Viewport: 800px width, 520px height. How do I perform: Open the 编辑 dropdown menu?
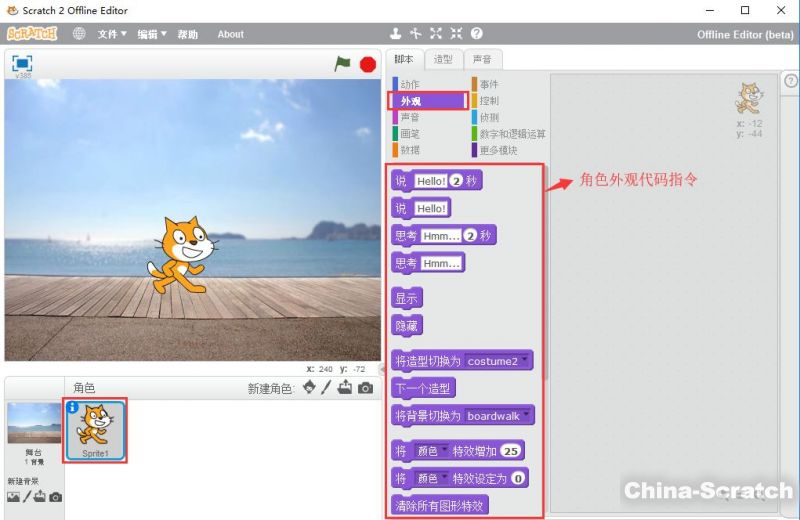(152, 34)
